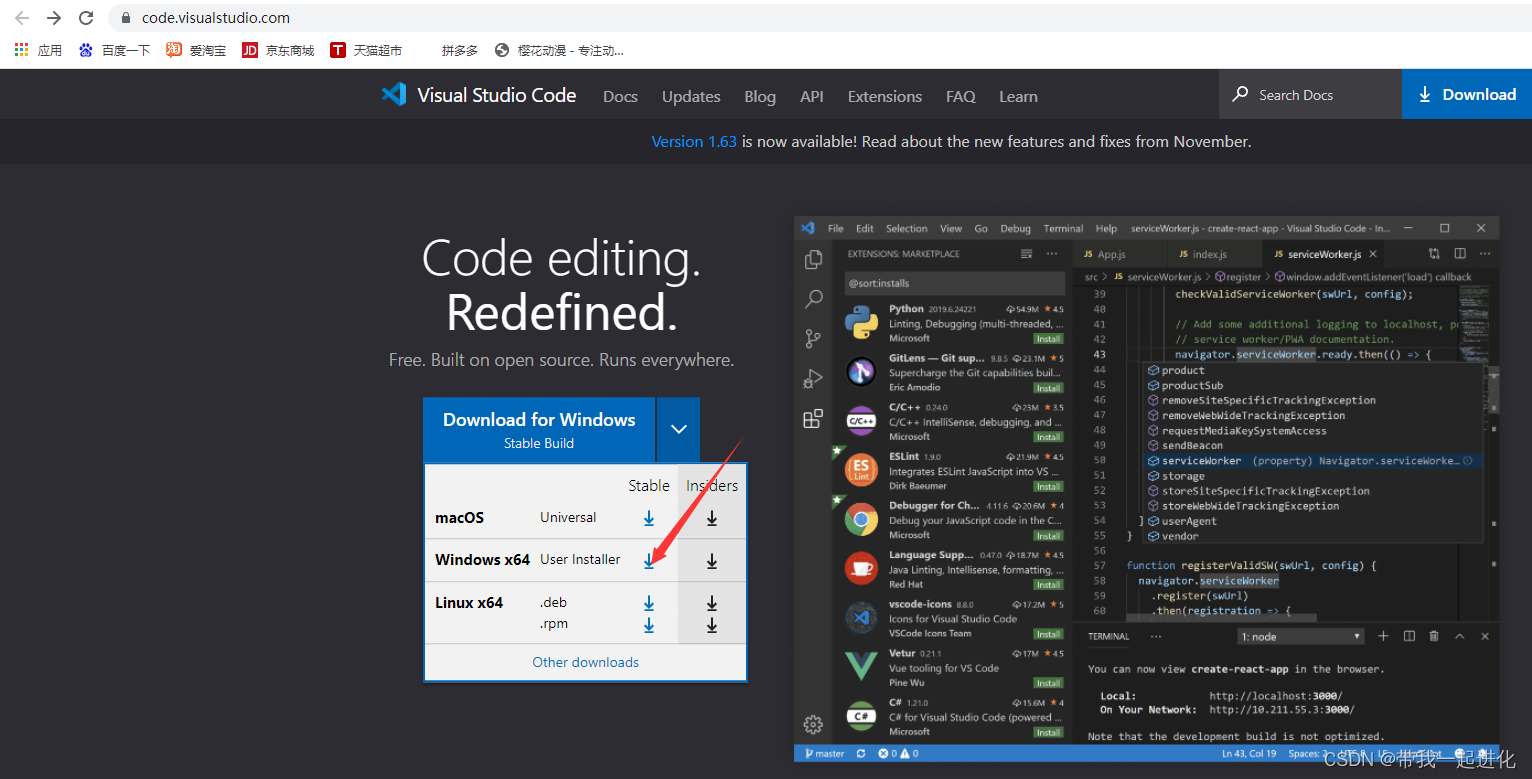
Task: Open the 爱淘宝 bookmark
Action: pos(196,50)
